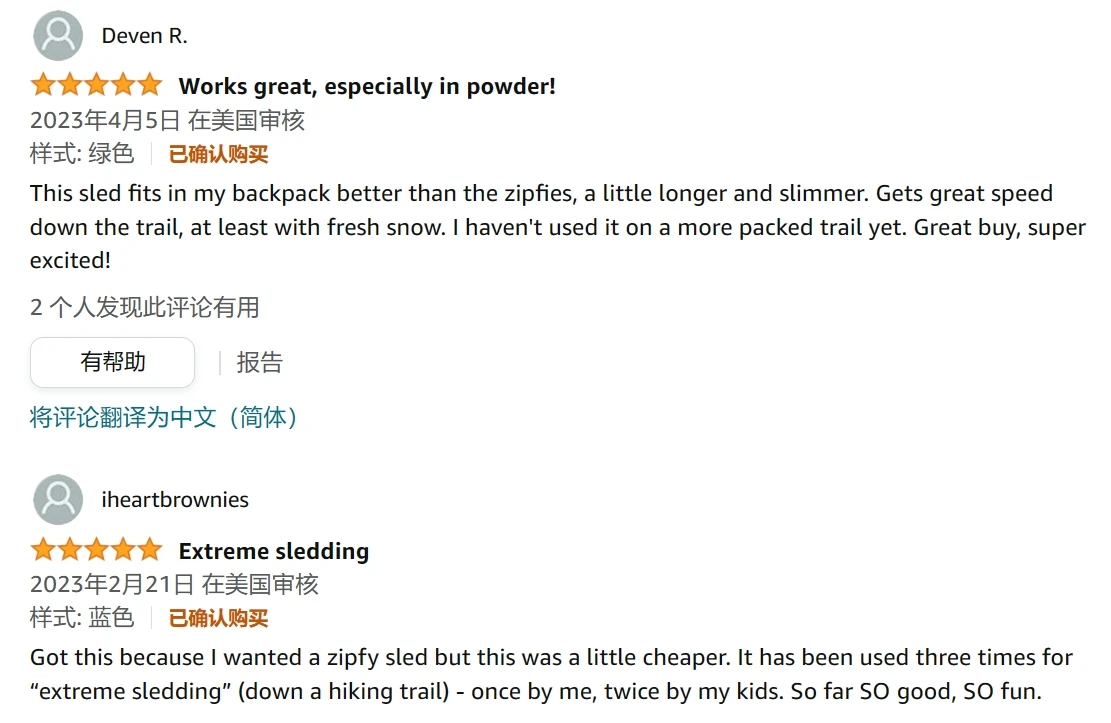Open Deven R. reviewer profile name
The height and width of the screenshot is (723, 1111).
144,36
